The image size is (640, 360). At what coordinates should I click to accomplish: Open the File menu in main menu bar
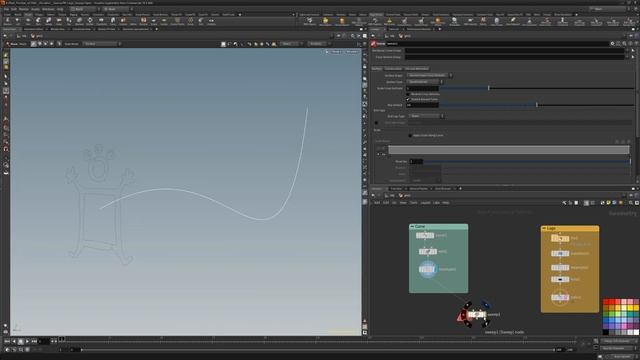[6, 9]
